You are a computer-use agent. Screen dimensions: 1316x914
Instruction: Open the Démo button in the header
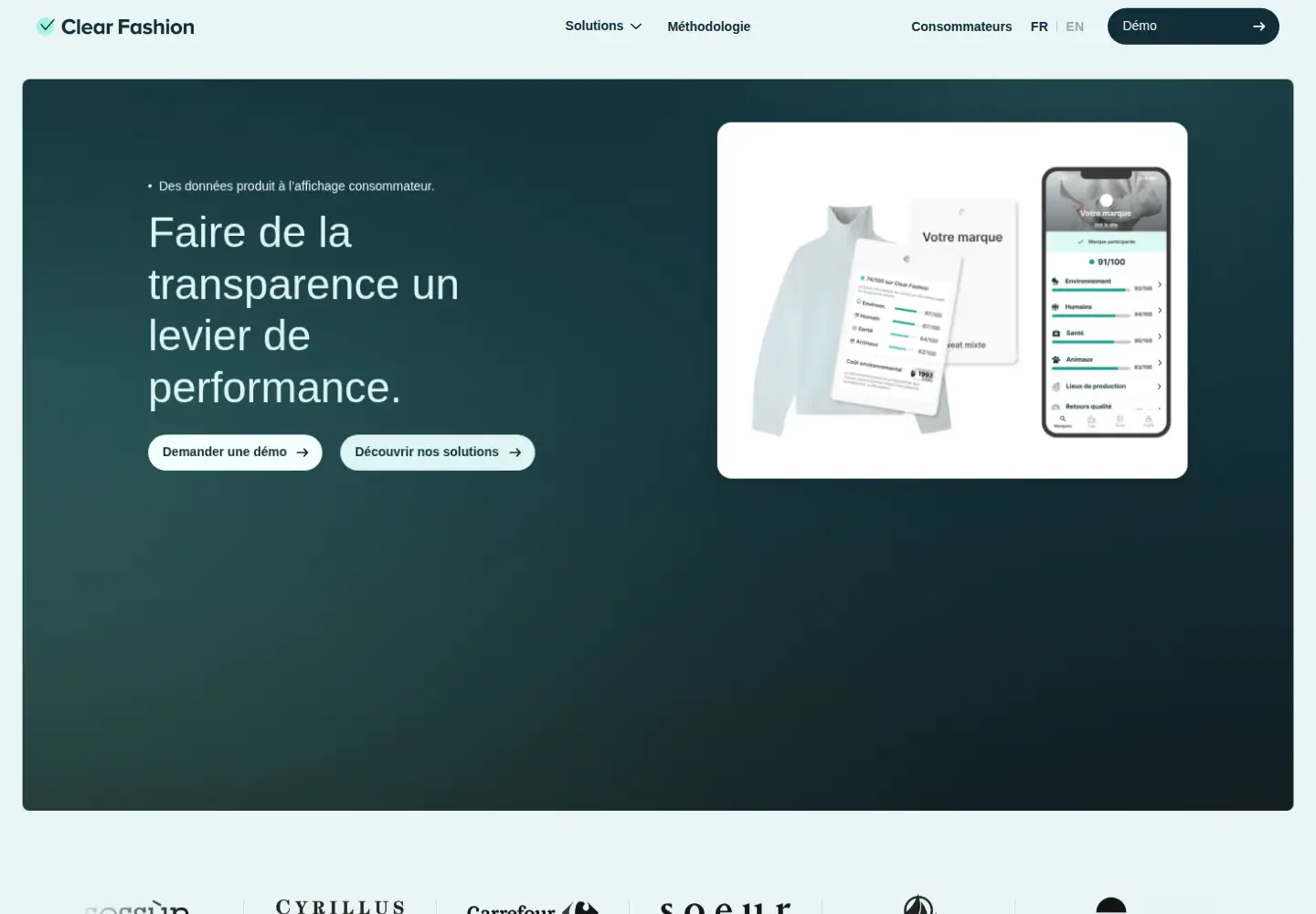pyautogui.click(x=1194, y=27)
